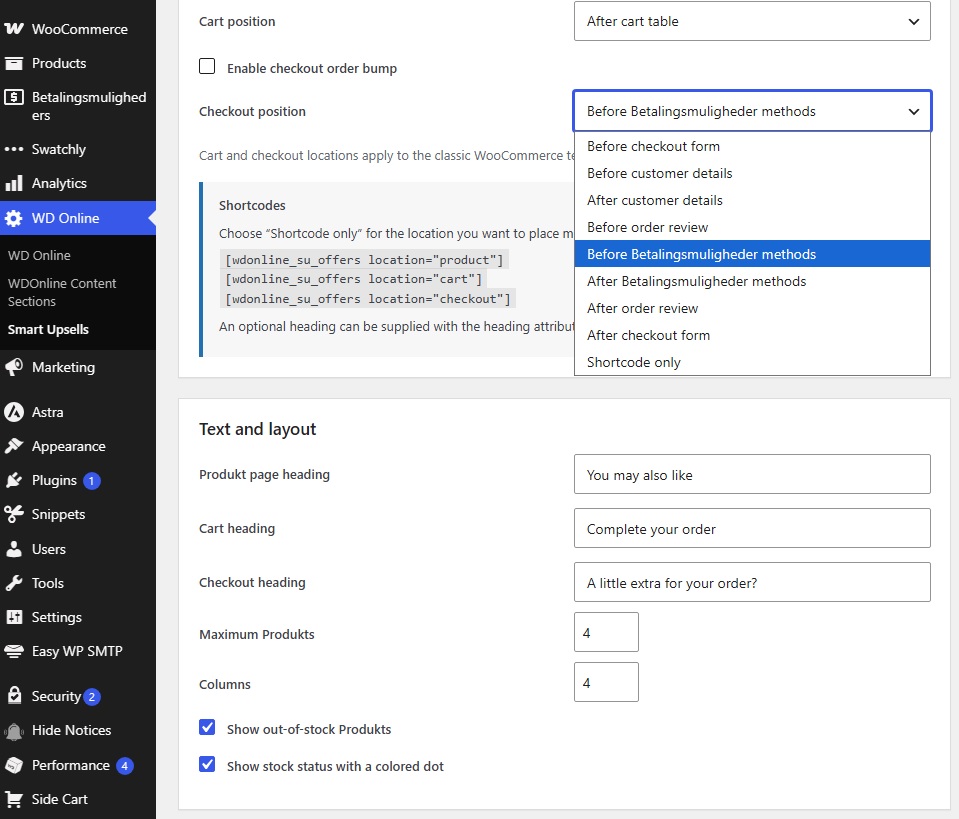959x819 pixels.
Task: Pick Before order review option
Action: point(752,228)
